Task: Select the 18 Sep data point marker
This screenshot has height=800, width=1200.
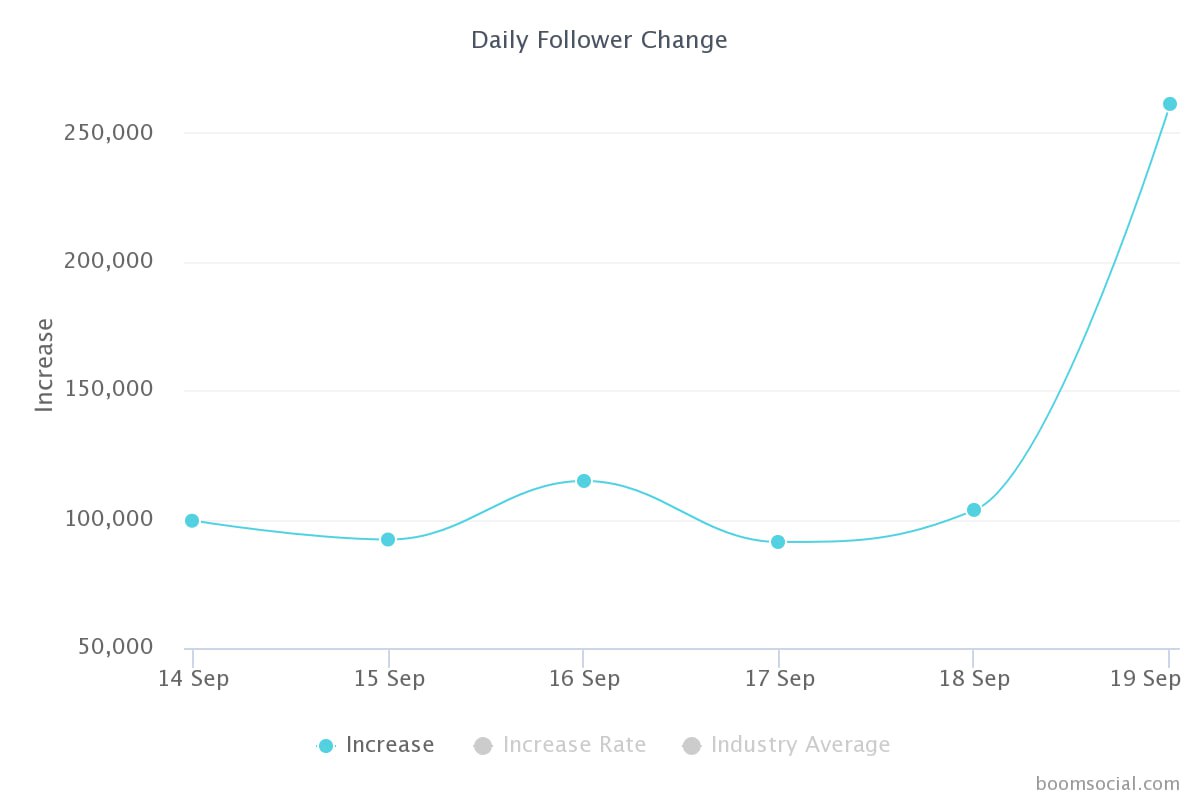Action: [974, 510]
